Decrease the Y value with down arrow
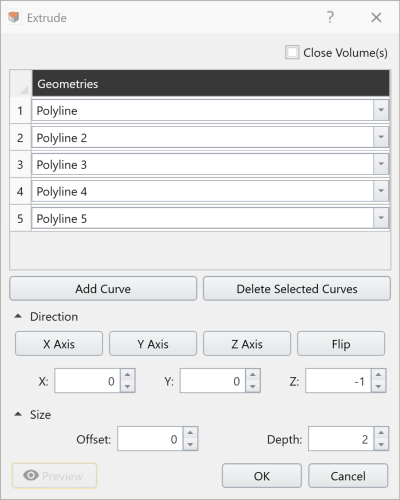 click(x=253, y=387)
